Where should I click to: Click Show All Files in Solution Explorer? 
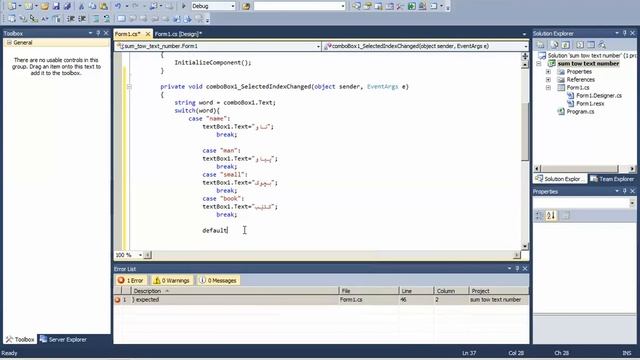554,44
